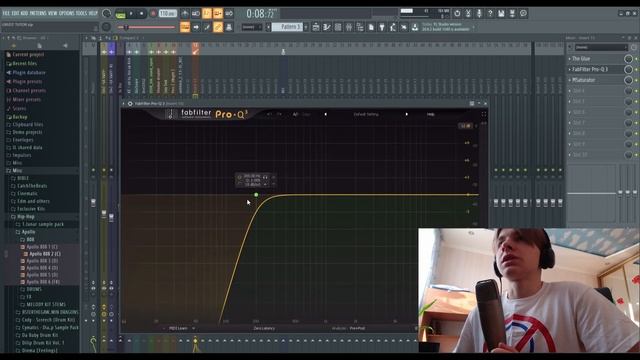The image size is (640, 360).
Task: Toggle The Glue effect enable knob
Action: (628, 59)
